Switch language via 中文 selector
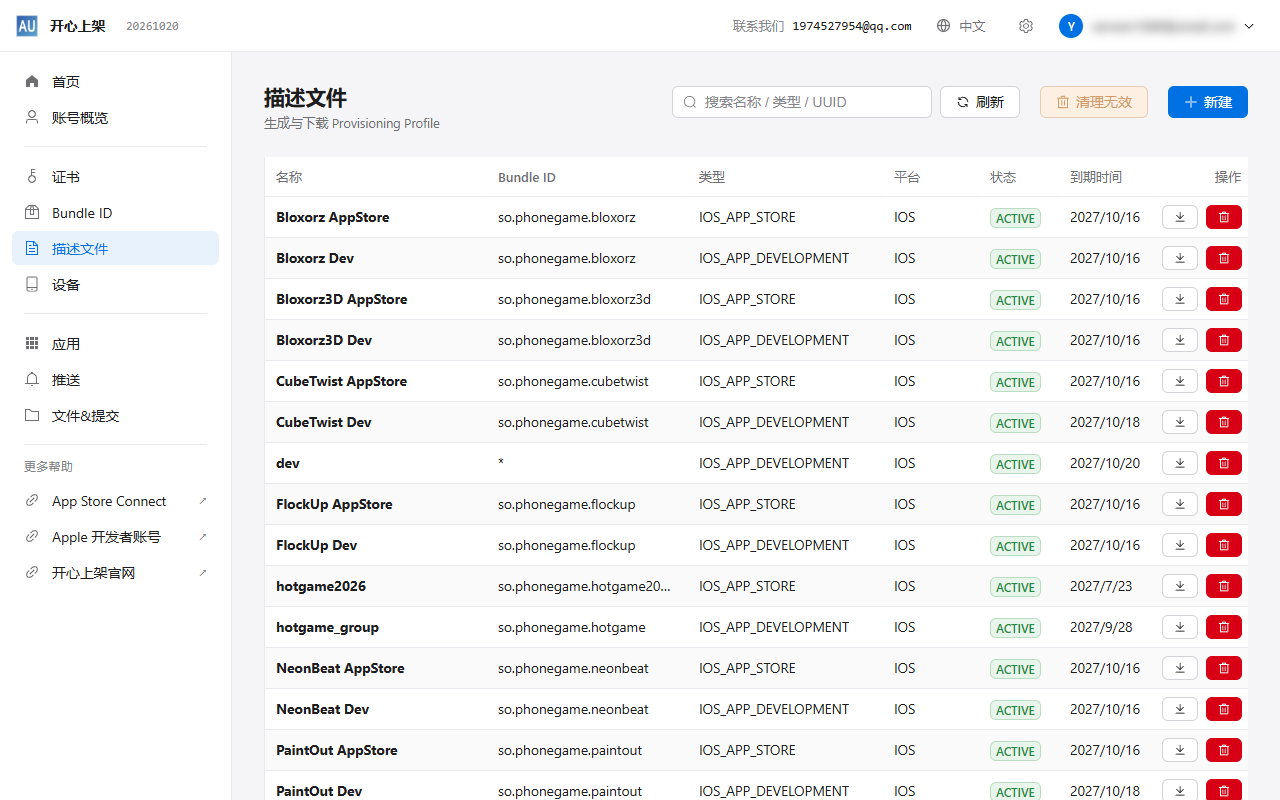The image size is (1280, 800). pos(961,26)
